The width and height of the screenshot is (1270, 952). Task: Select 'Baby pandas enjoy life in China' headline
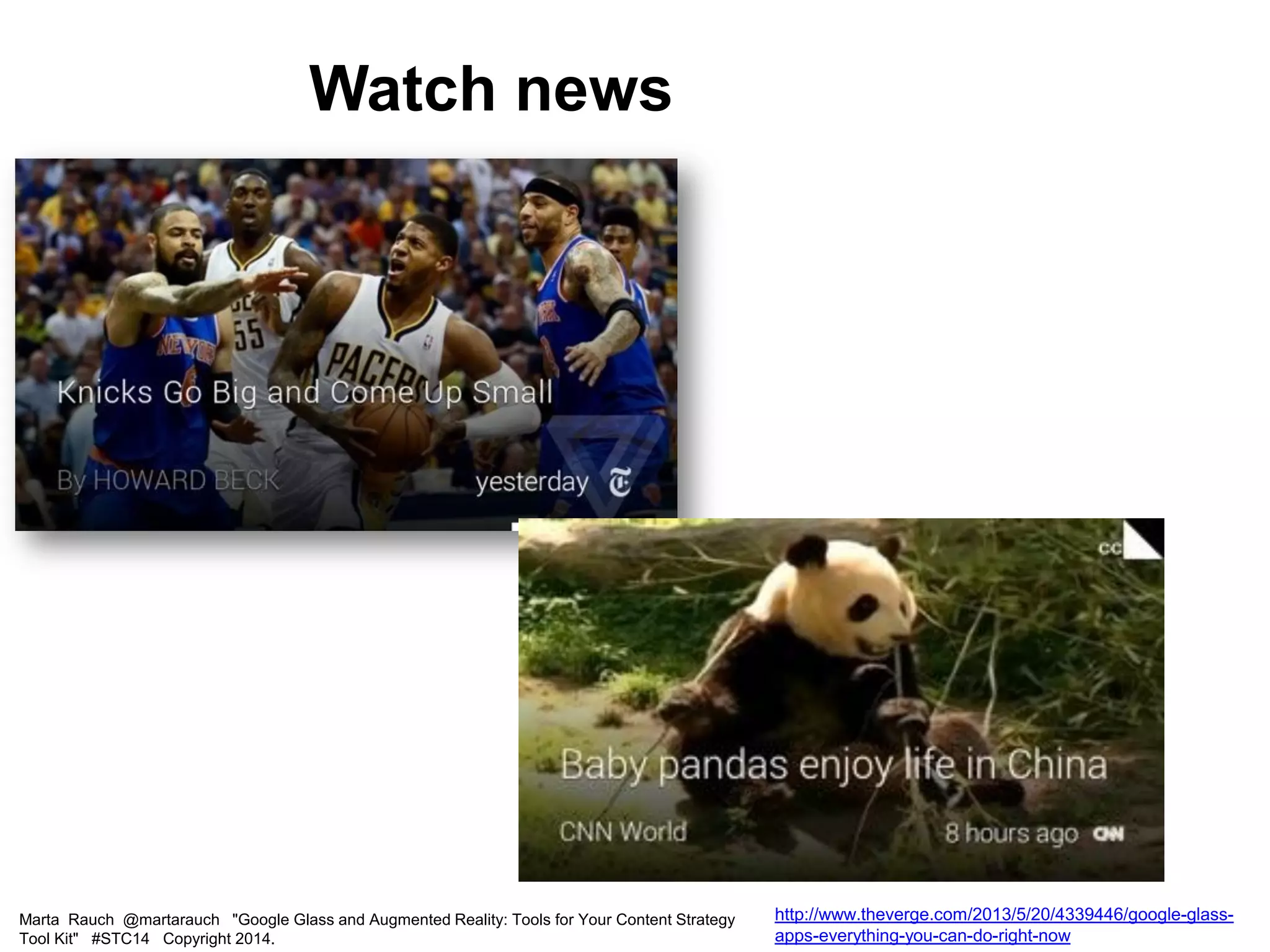click(833, 765)
